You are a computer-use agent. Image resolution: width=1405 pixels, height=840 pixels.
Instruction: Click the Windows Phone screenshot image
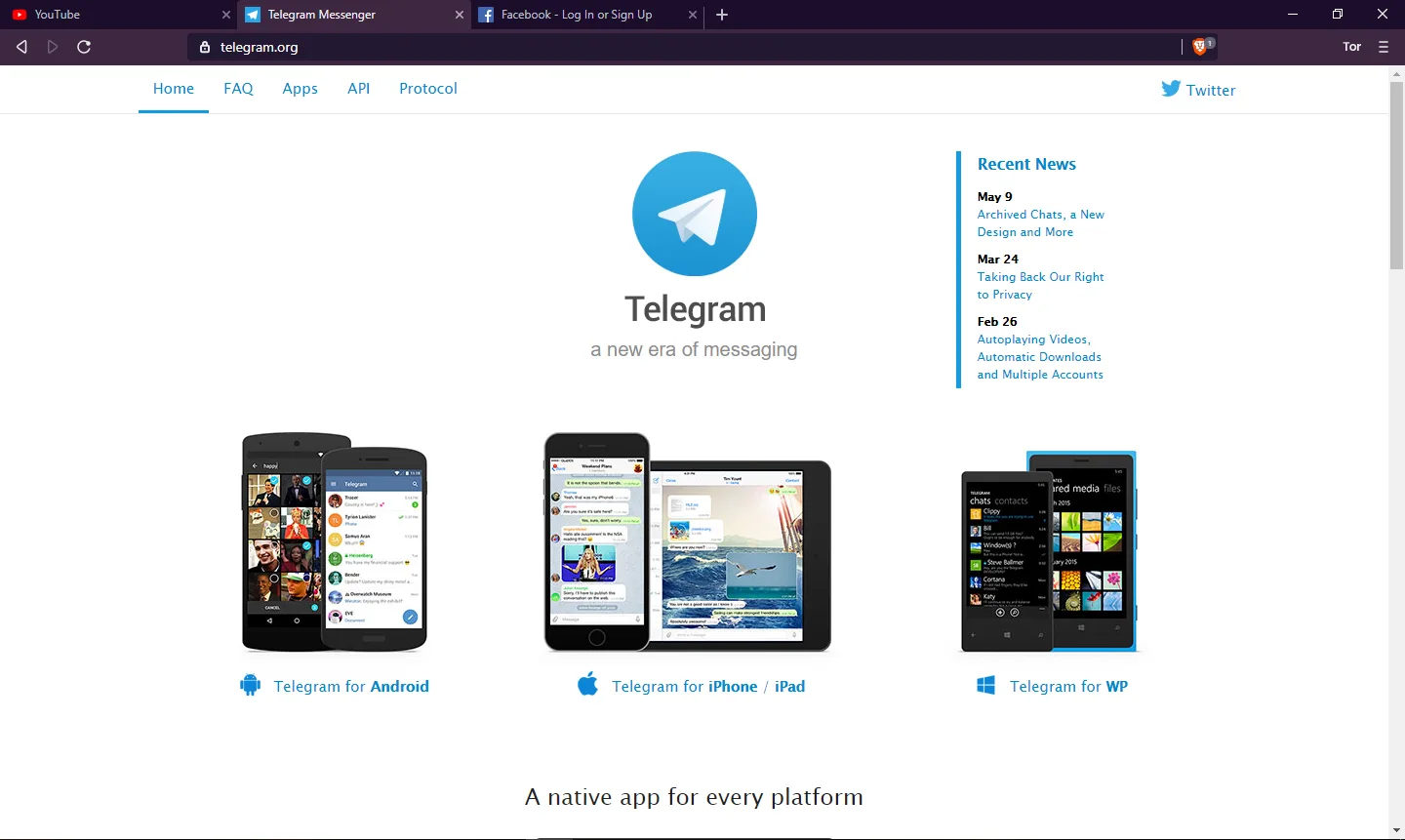point(1049,551)
